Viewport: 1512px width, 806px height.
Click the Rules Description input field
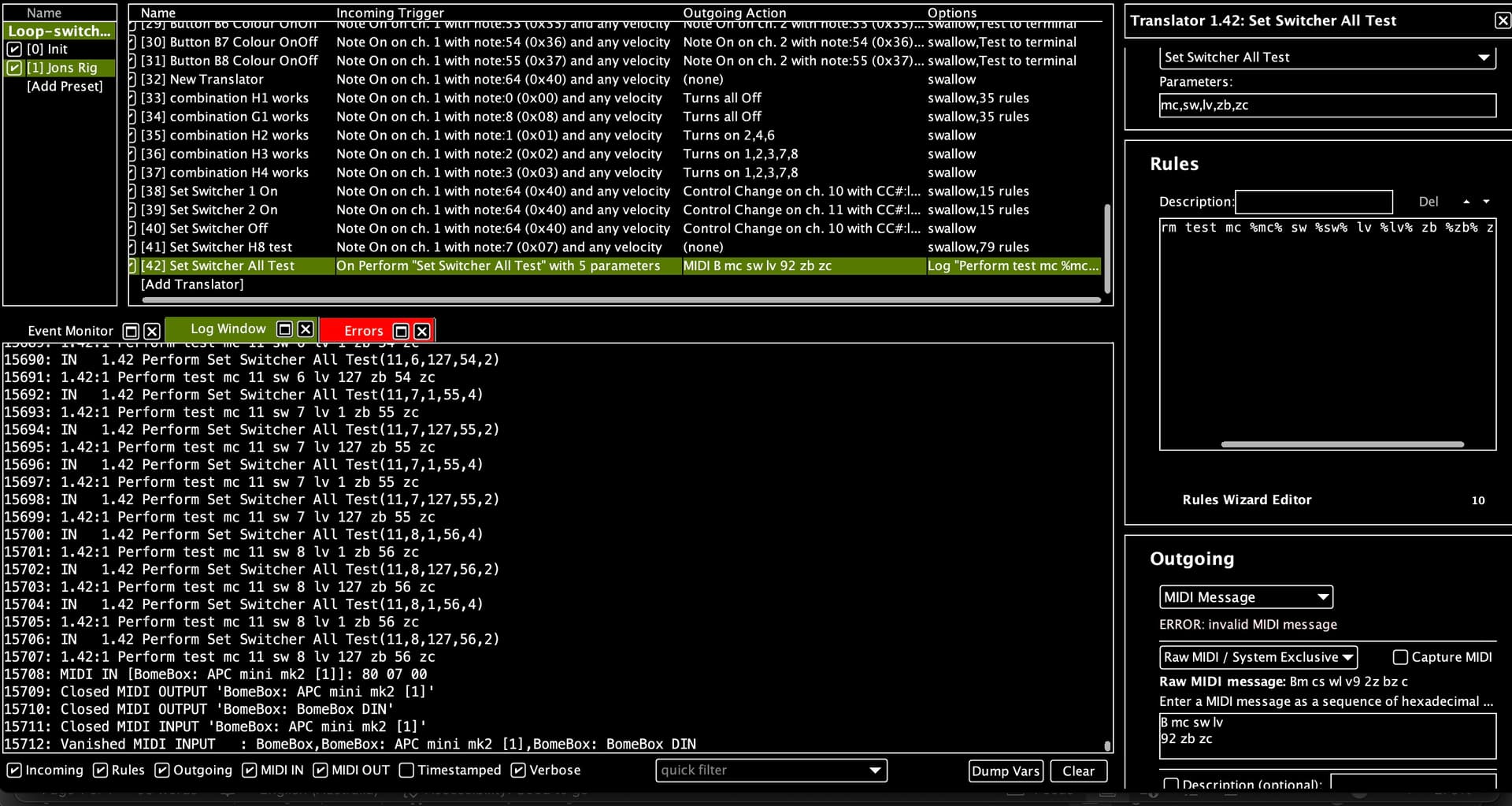point(1313,202)
